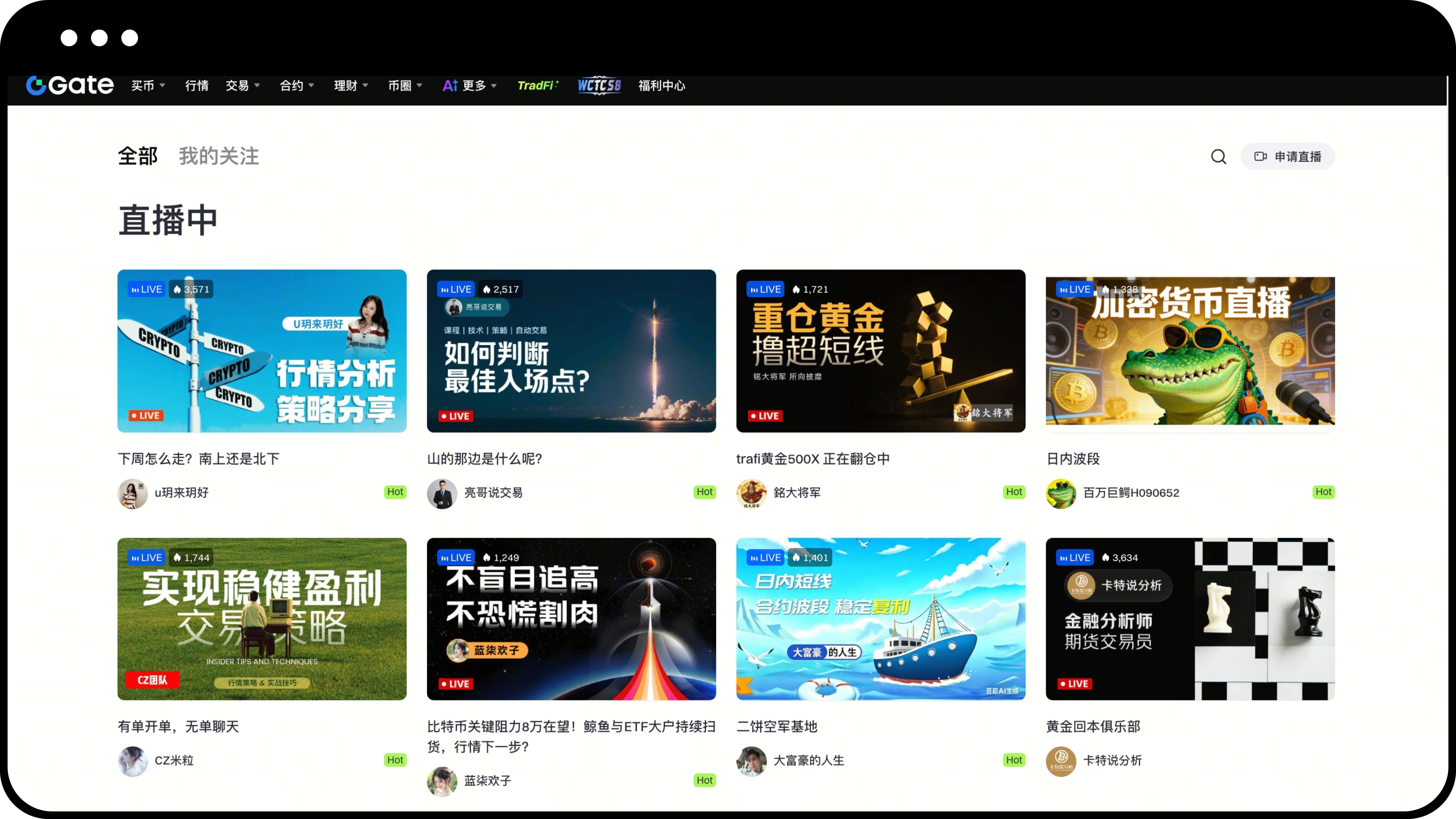Click the TradFi nav logo
1456x819 pixels.
[x=538, y=85]
